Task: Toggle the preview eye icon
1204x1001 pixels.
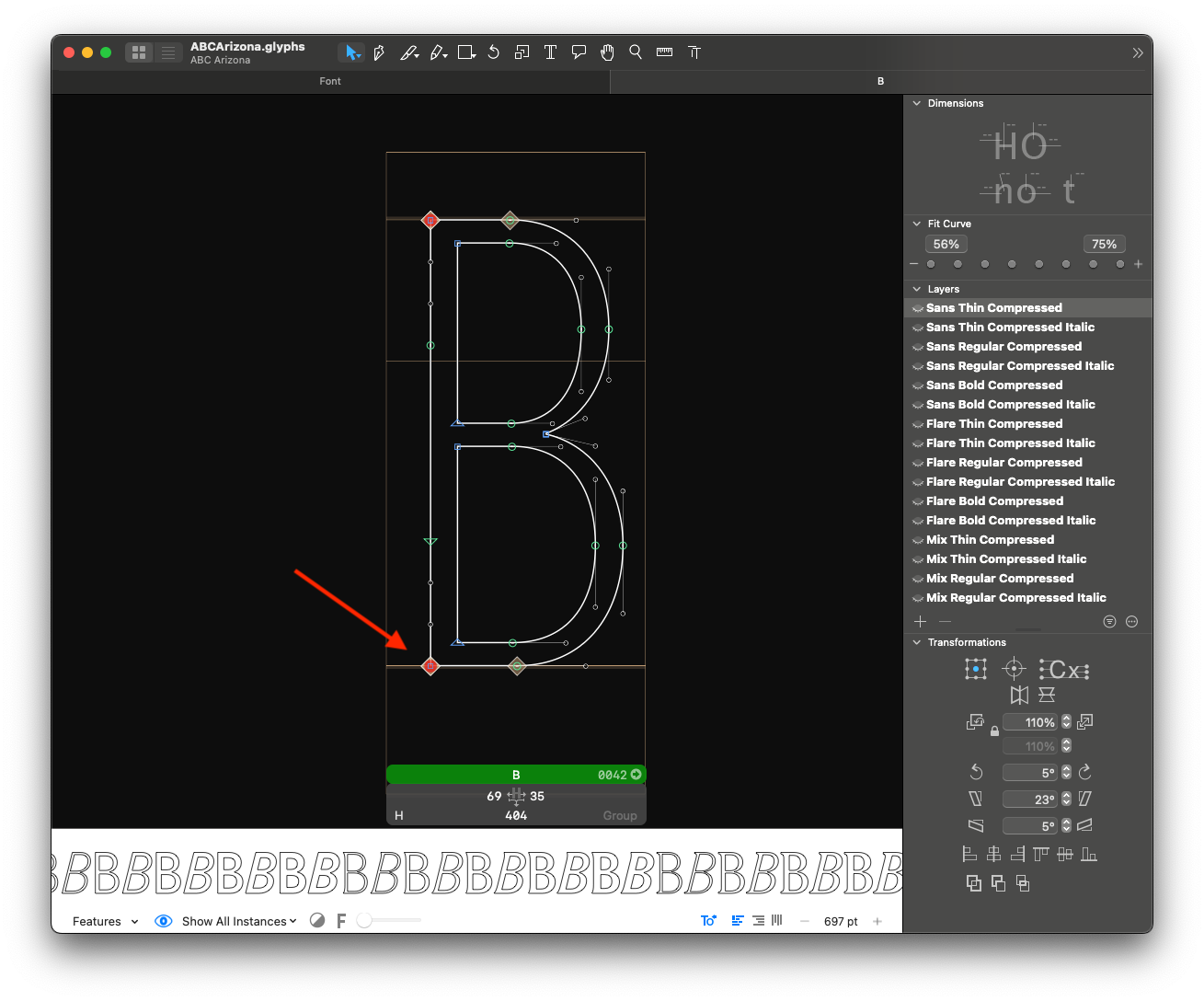Action: click(164, 921)
